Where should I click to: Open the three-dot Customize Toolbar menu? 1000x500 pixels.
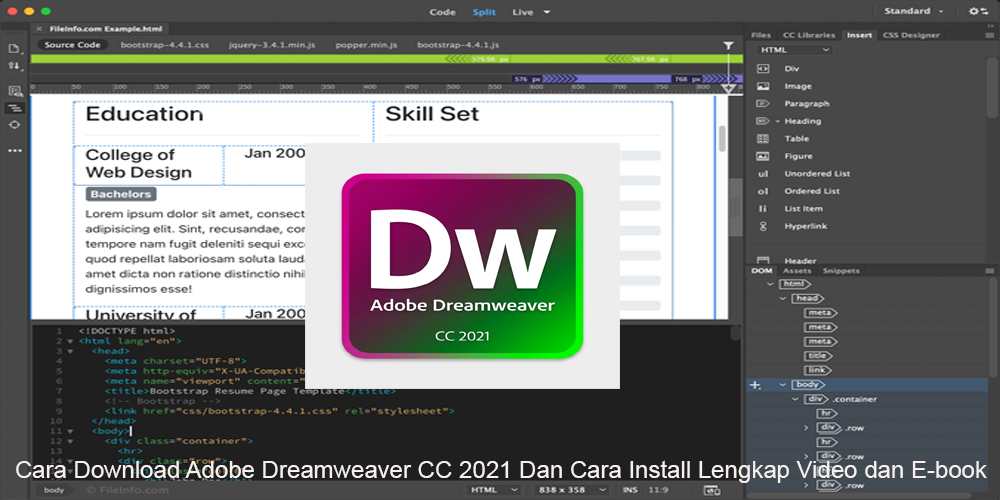pos(15,151)
